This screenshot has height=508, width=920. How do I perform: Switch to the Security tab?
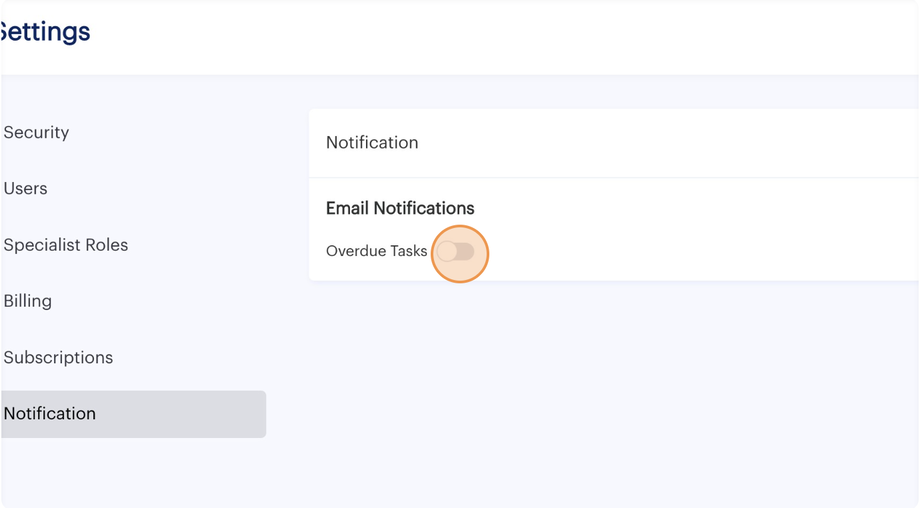pyautogui.click(x=36, y=132)
